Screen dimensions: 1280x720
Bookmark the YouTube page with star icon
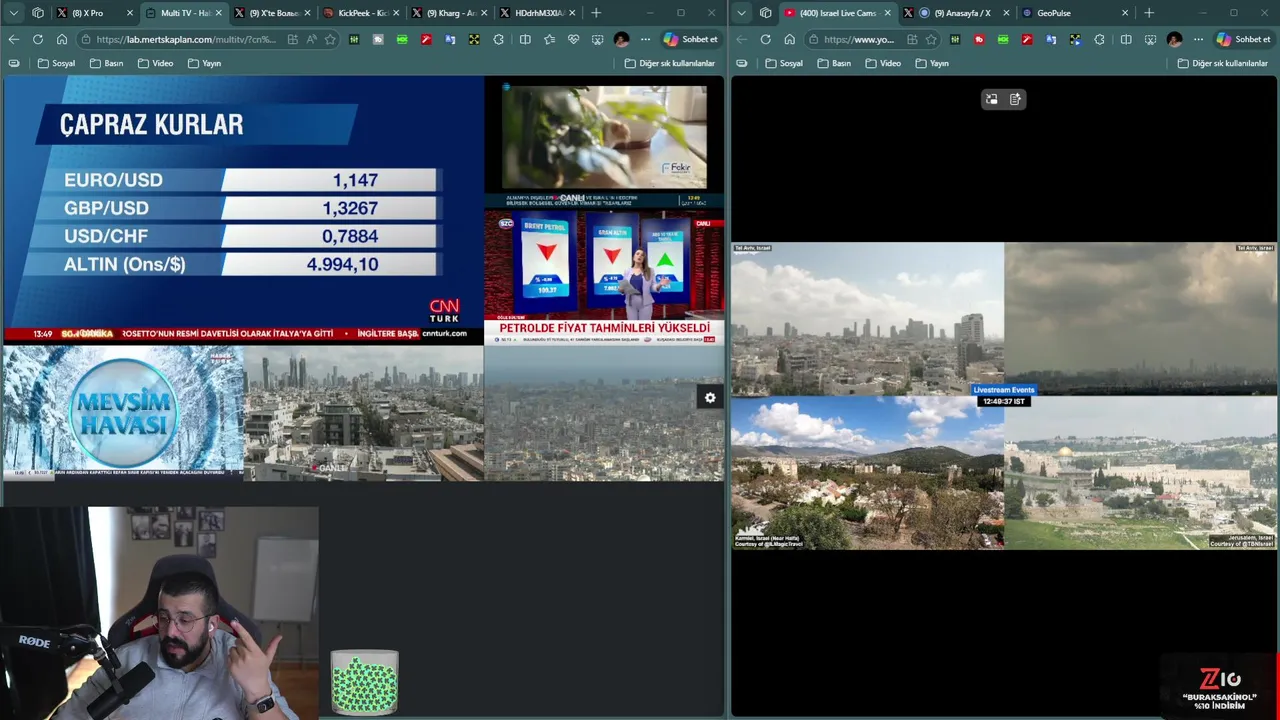pyautogui.click(x=931, y=39)
